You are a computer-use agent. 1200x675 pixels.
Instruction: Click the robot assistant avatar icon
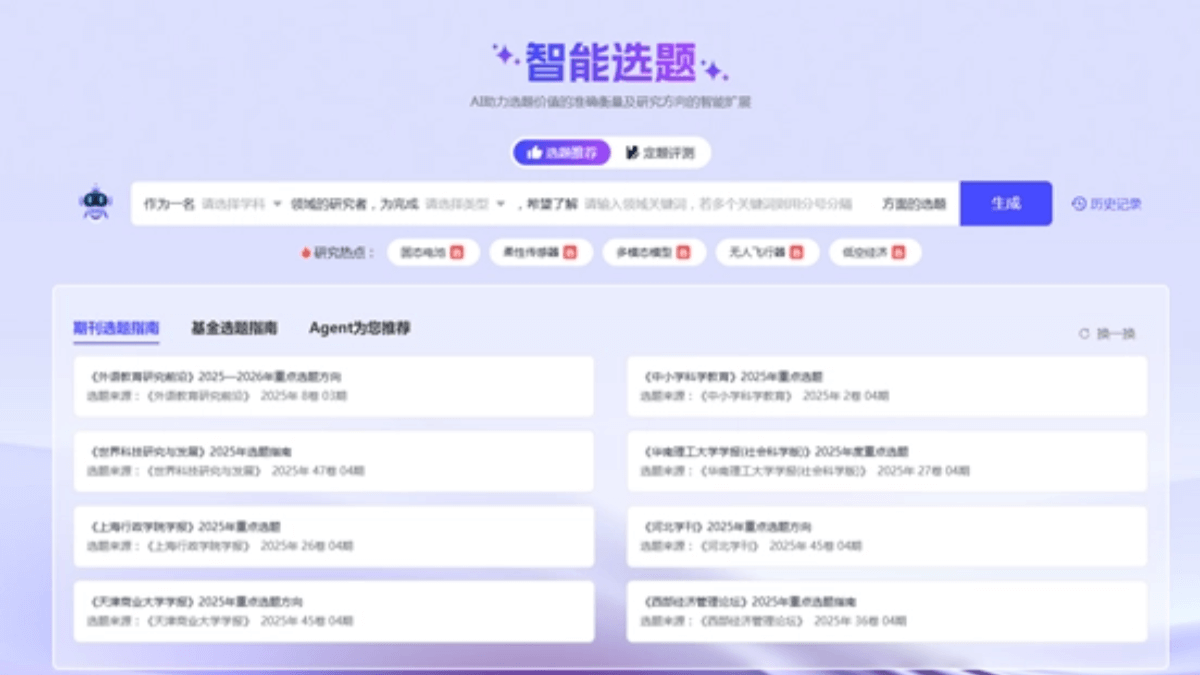click(95, 203)
